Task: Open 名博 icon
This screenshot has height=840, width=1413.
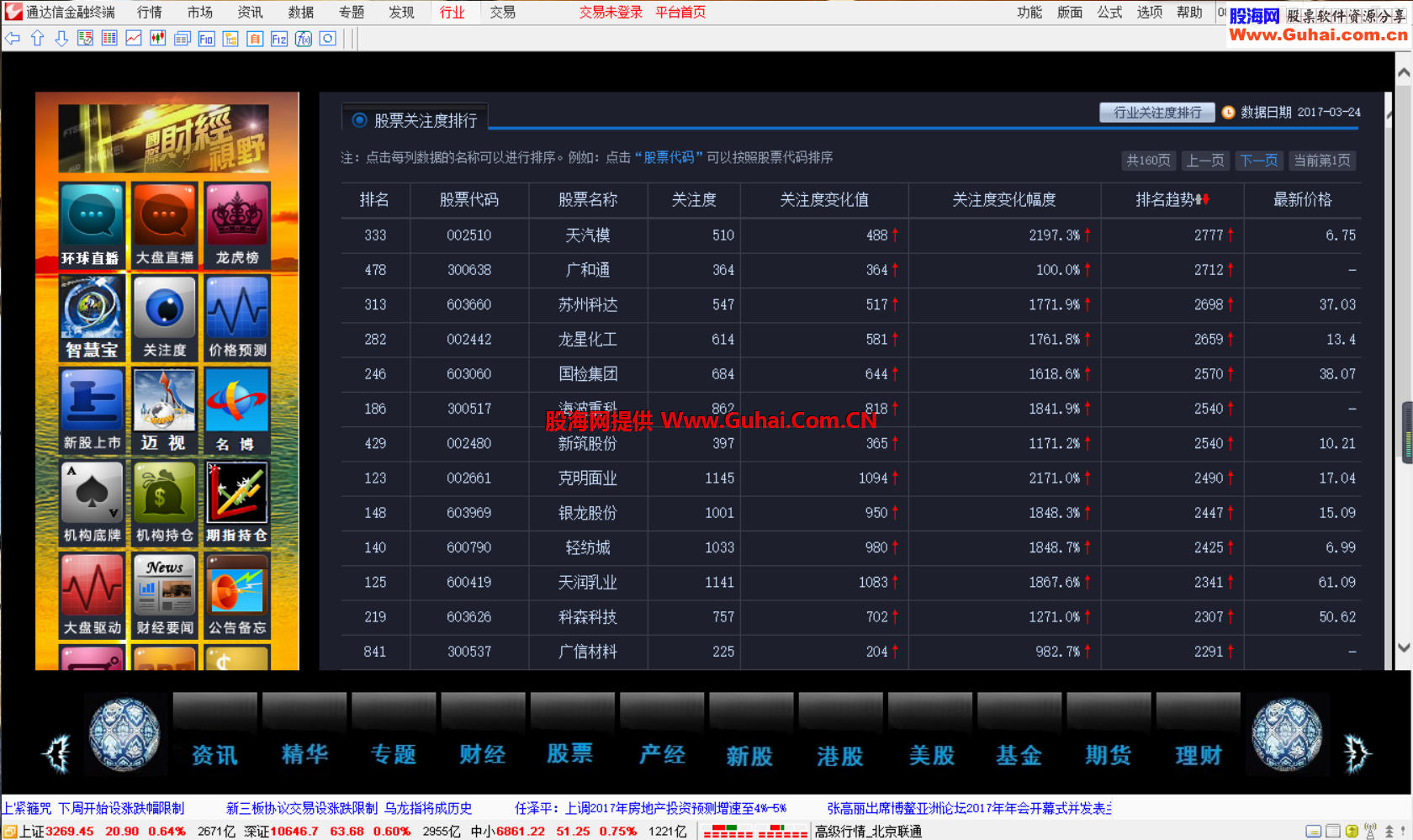Action: (237, 410)
